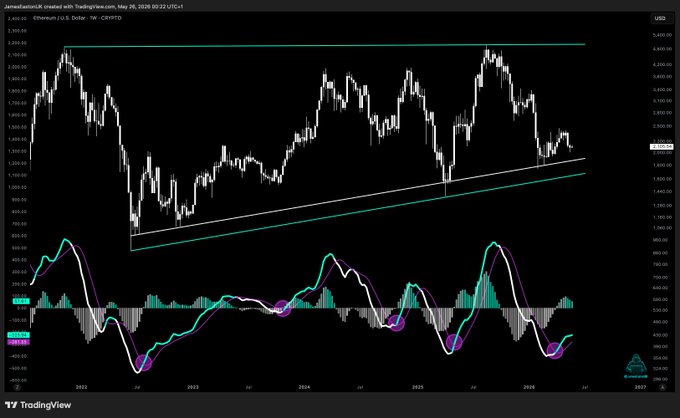Screen dimensions: 680x418
Task: Select the current price label 2,100.54
Action: (x=662, y=147)
